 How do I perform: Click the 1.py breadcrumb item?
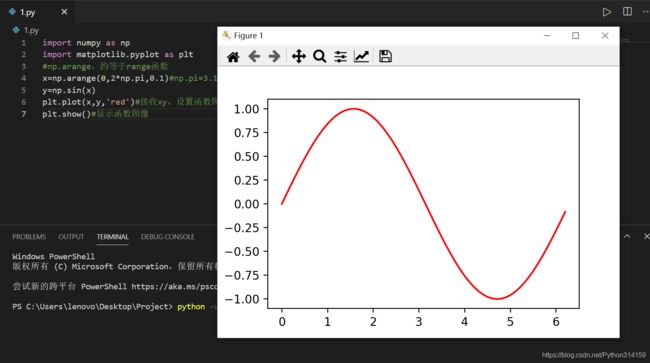[x=26, y=30]
